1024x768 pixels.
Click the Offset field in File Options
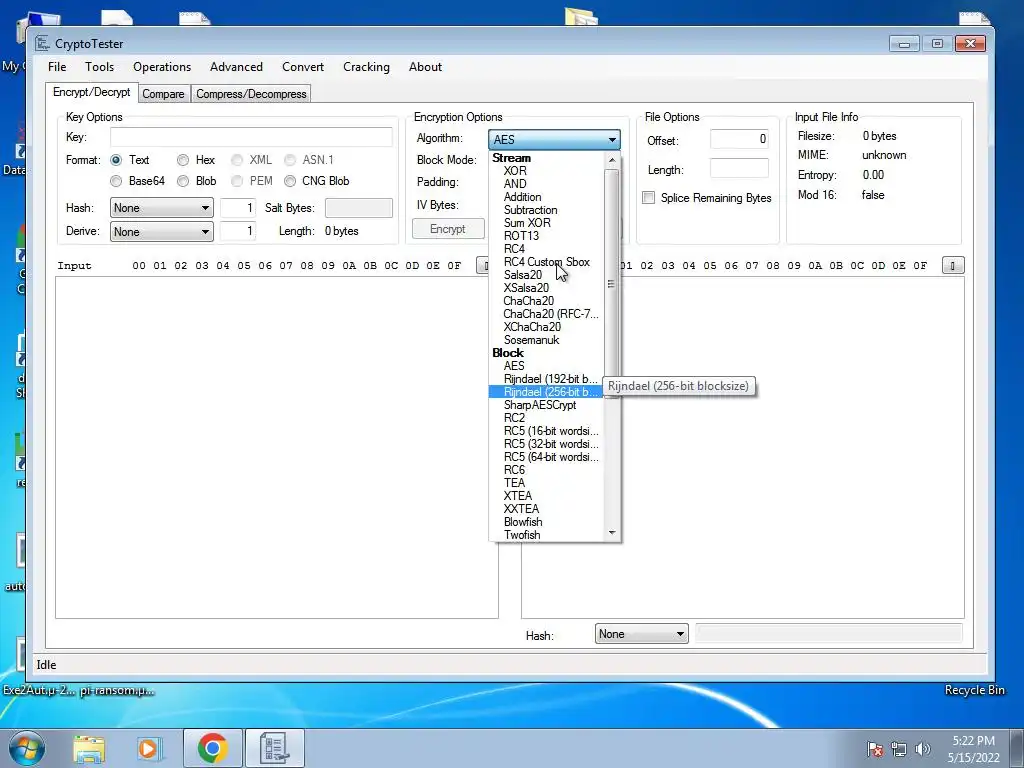pyautogui.click(x=739, y=139)
